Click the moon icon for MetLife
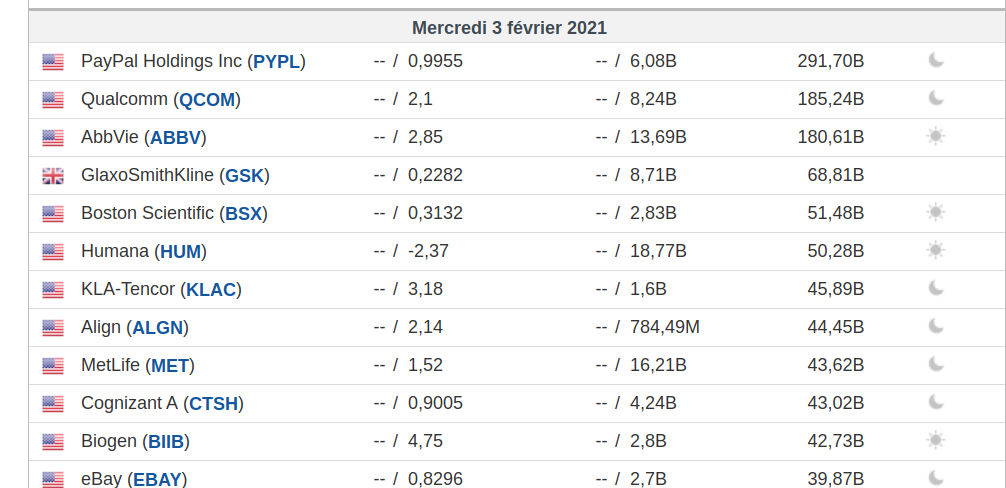This screenshot has width=1006, height=488. click(936, 365)
